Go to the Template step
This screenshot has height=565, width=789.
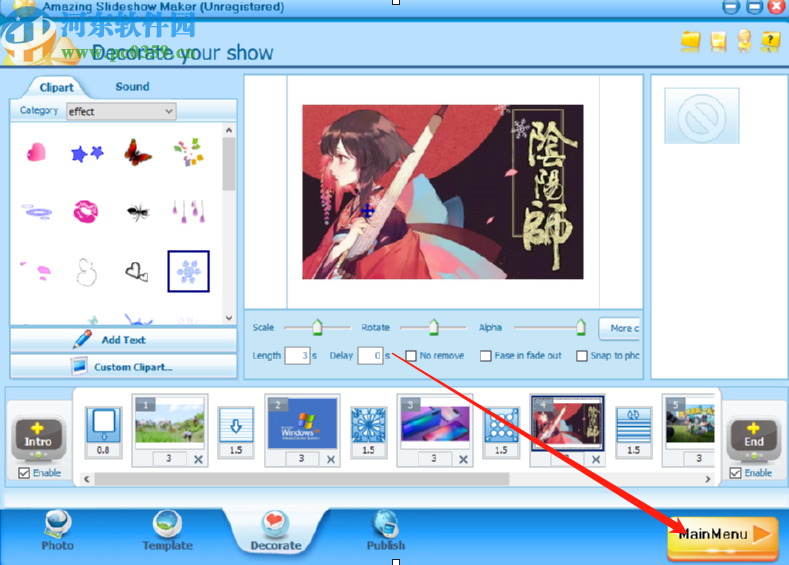(x=167, y=531)
